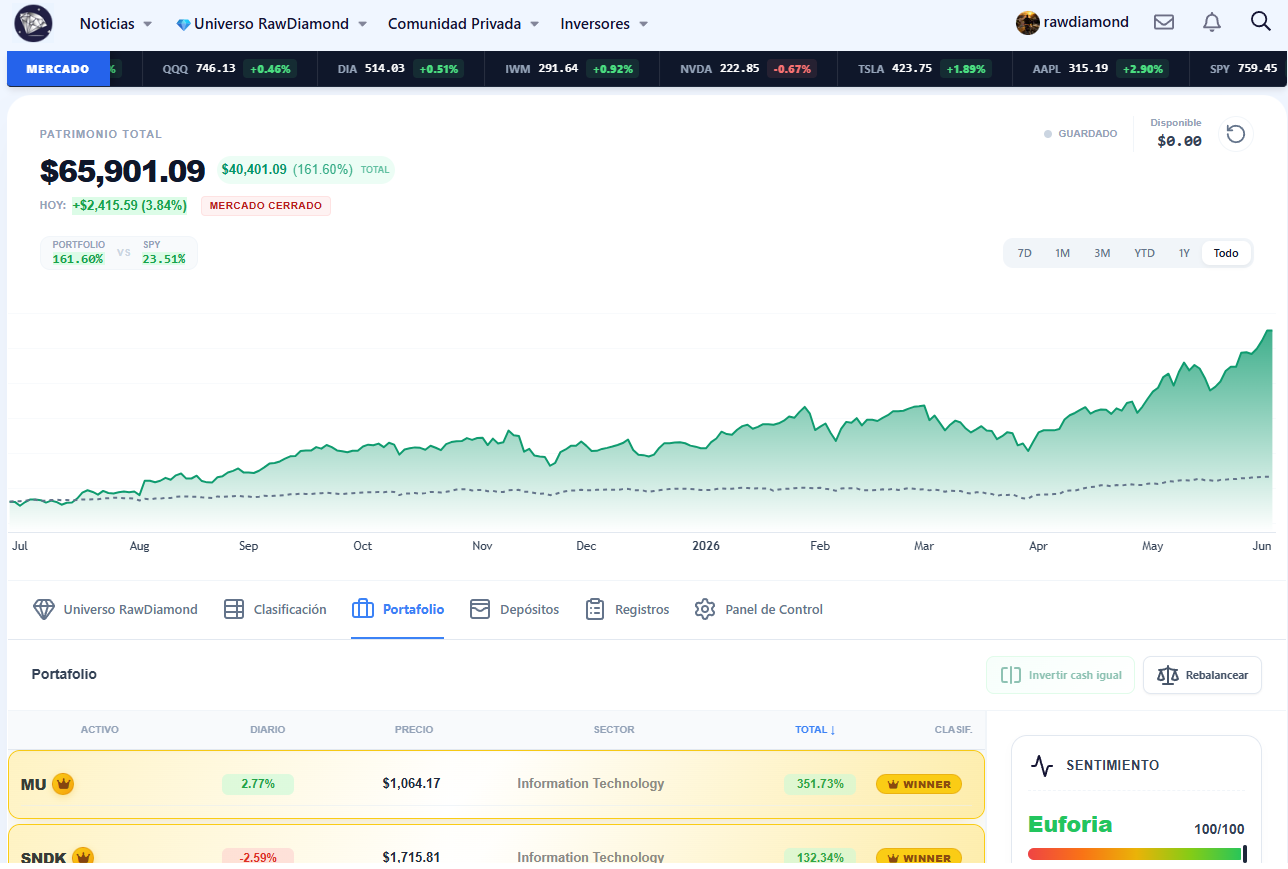
Task: Click the Euforia sentiment gauge bar
Action: (1137, 854)
